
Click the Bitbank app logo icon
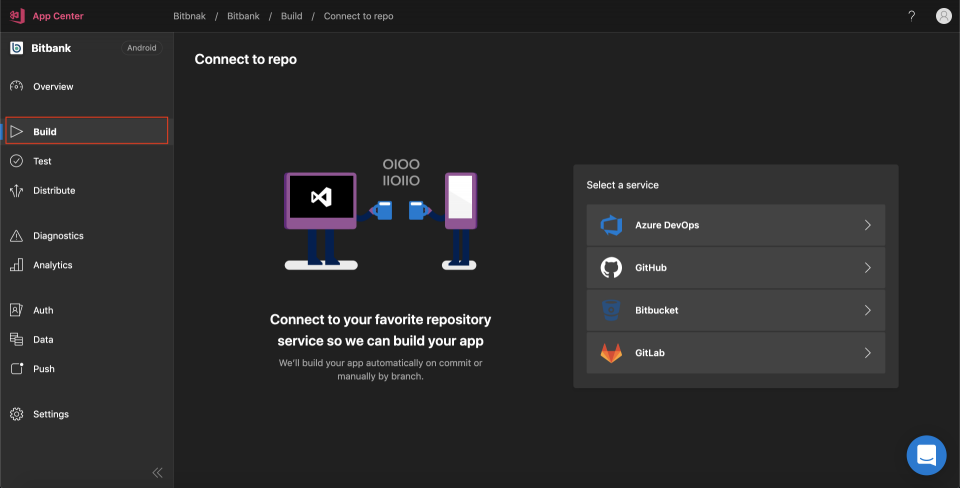(17, 48)
